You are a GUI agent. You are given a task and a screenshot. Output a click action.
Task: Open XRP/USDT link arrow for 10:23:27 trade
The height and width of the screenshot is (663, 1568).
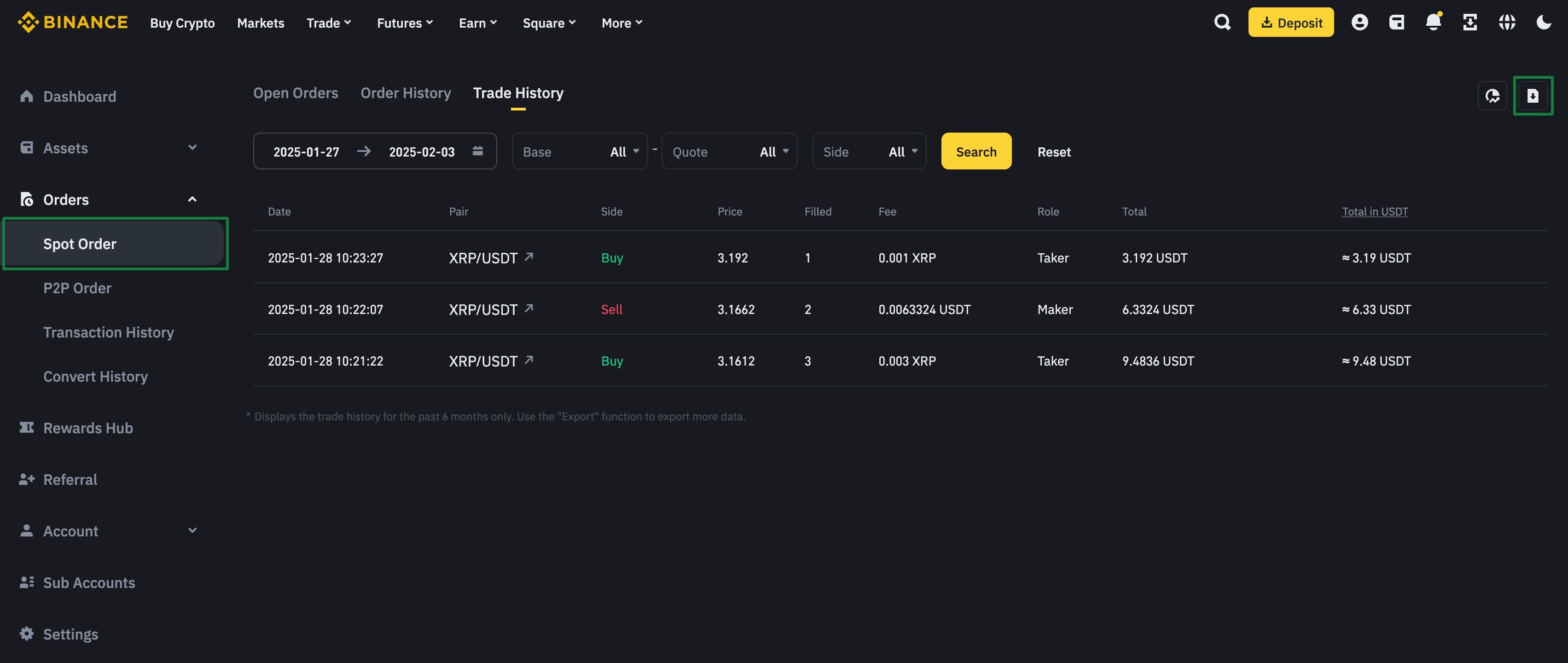(529, 256)
